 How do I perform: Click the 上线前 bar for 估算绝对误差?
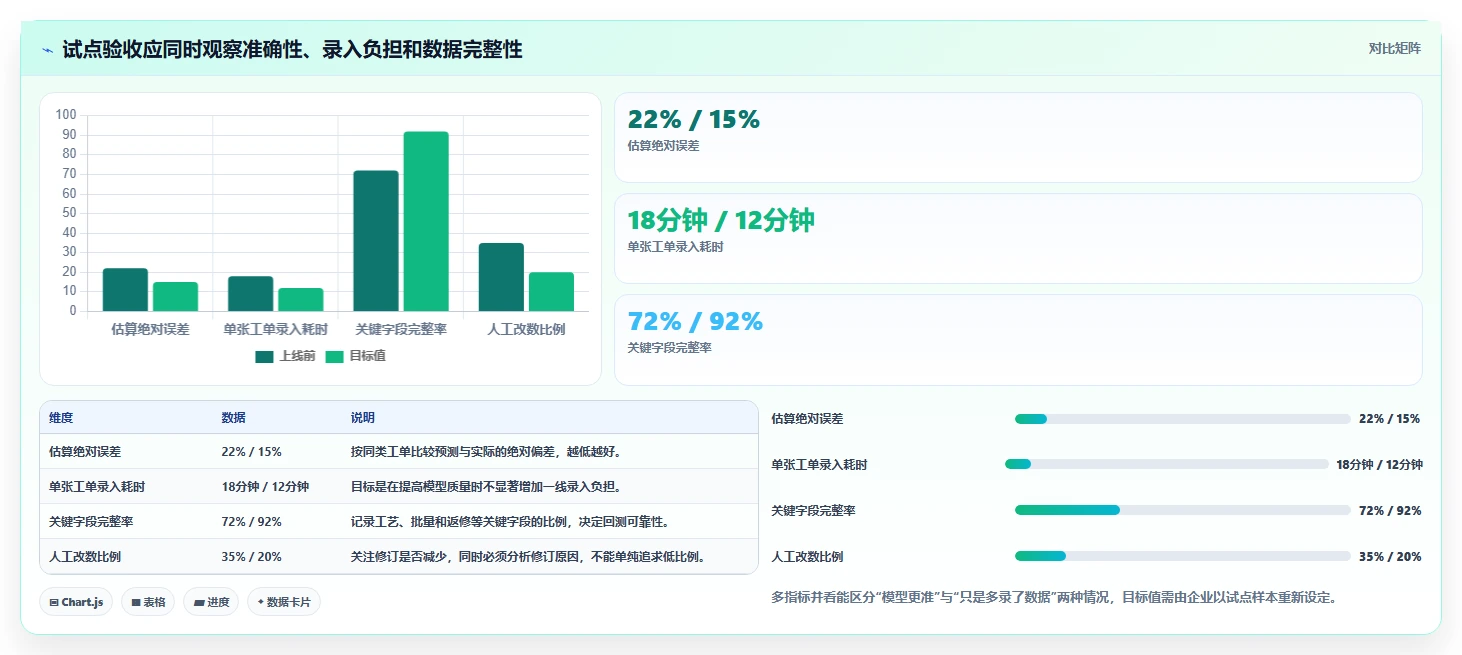point(125,290)
